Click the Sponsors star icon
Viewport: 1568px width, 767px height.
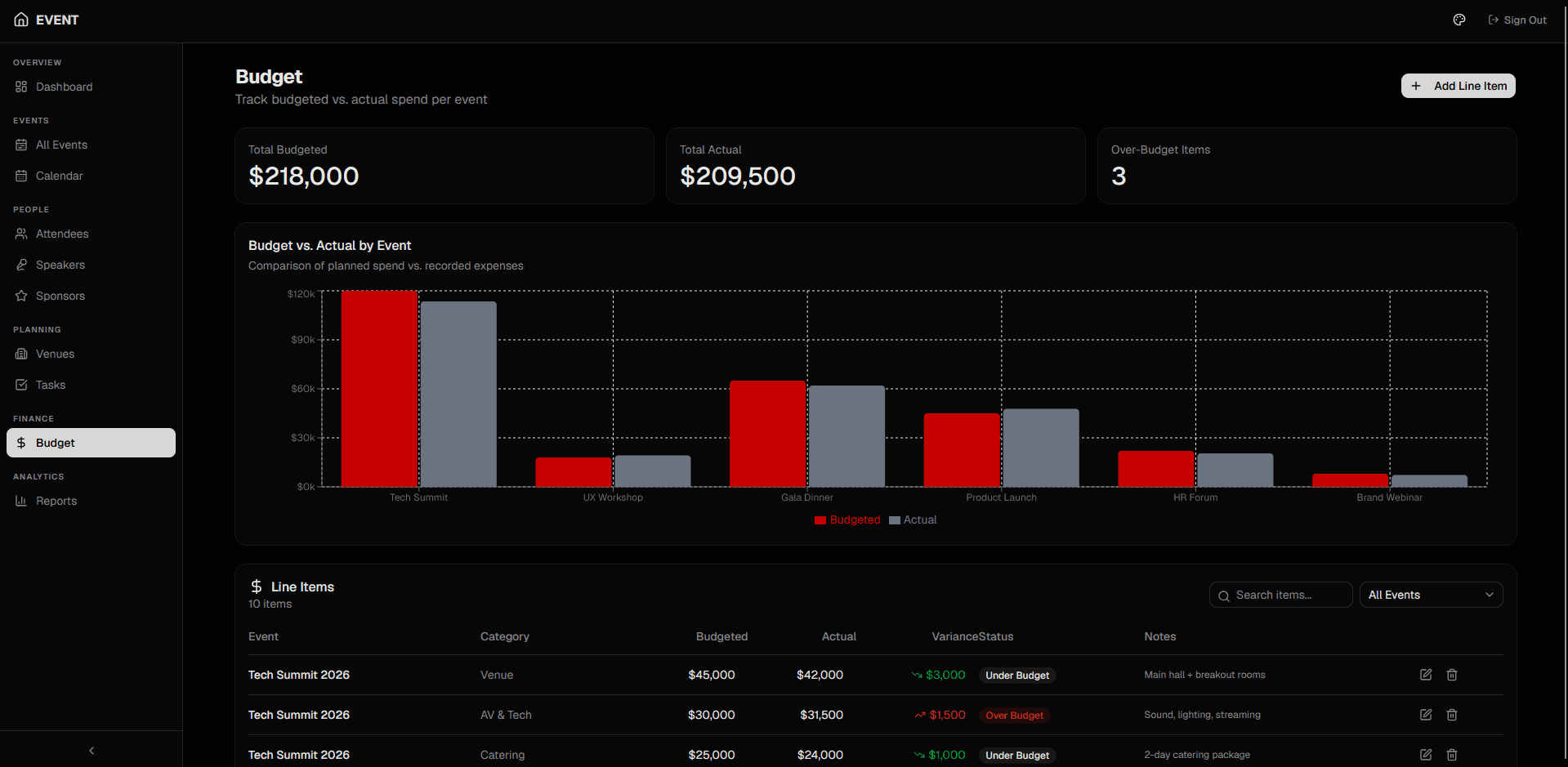click(21, 296)
